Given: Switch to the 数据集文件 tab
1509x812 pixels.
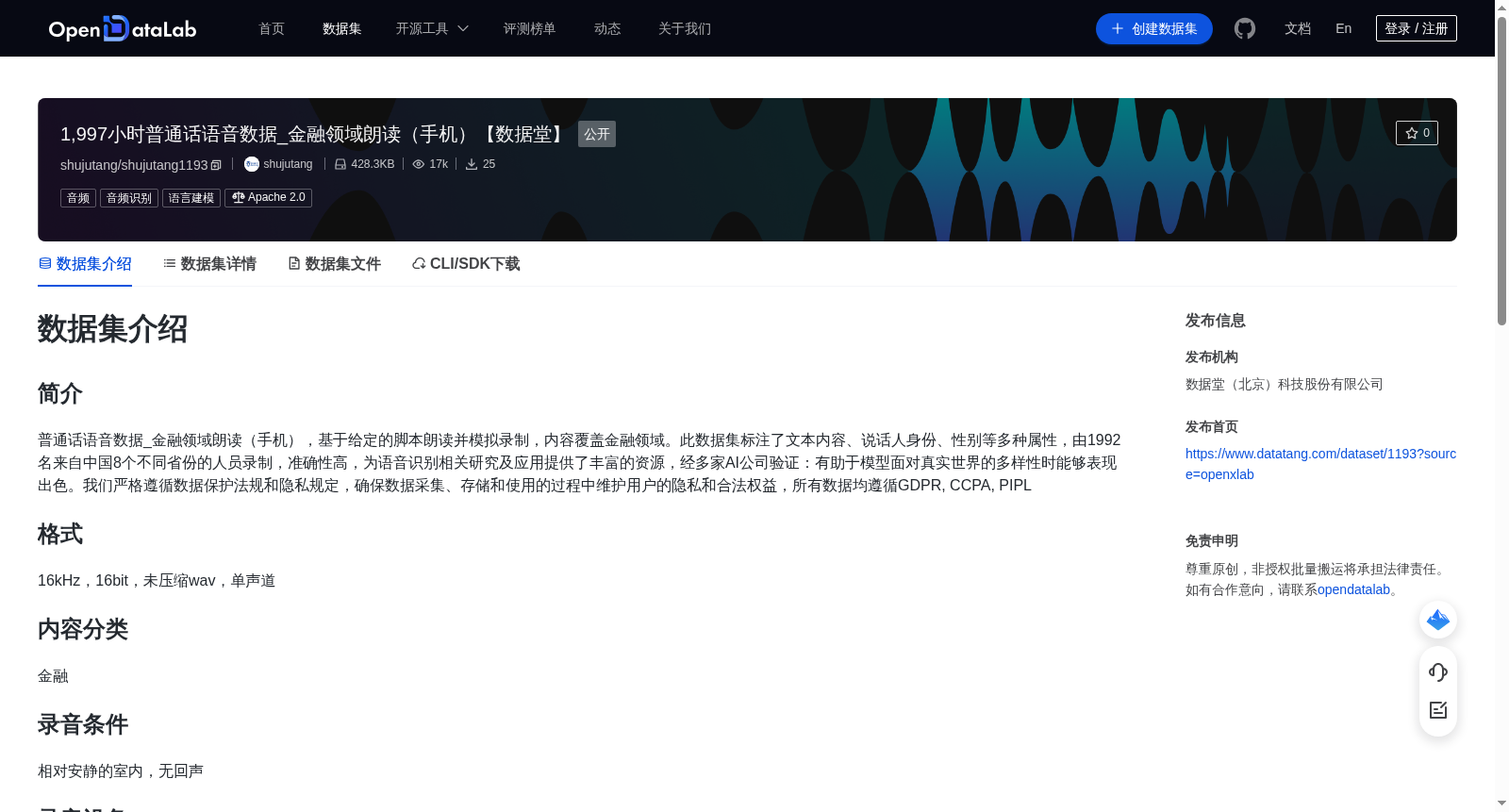Looking at the screenshot, I should pyautogui.click(x=334, y=264).
